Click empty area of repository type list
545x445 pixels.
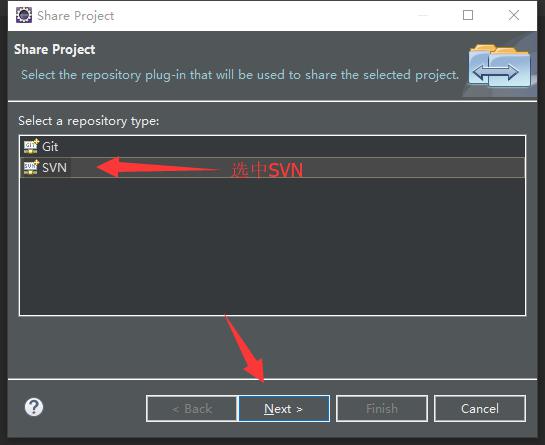[272, 247]
